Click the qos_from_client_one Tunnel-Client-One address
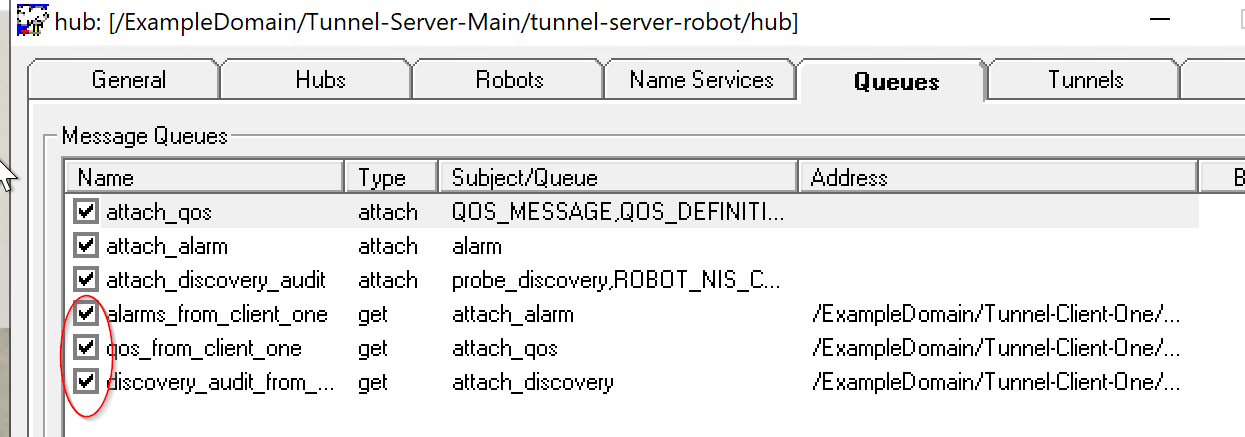This screenshot has height=437, width=1245. (996, 348)
